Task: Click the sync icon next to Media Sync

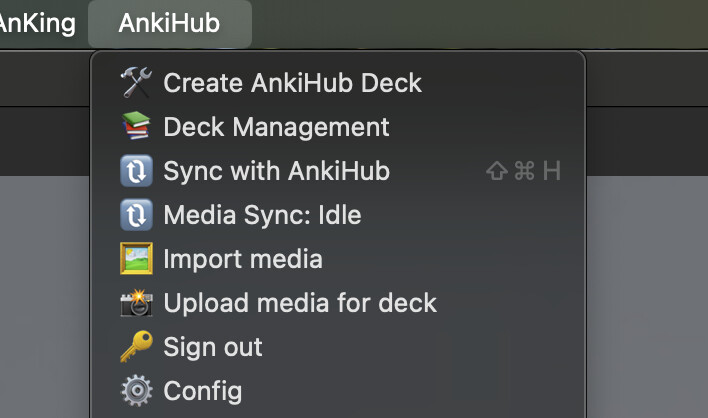Action: point(135,215)
